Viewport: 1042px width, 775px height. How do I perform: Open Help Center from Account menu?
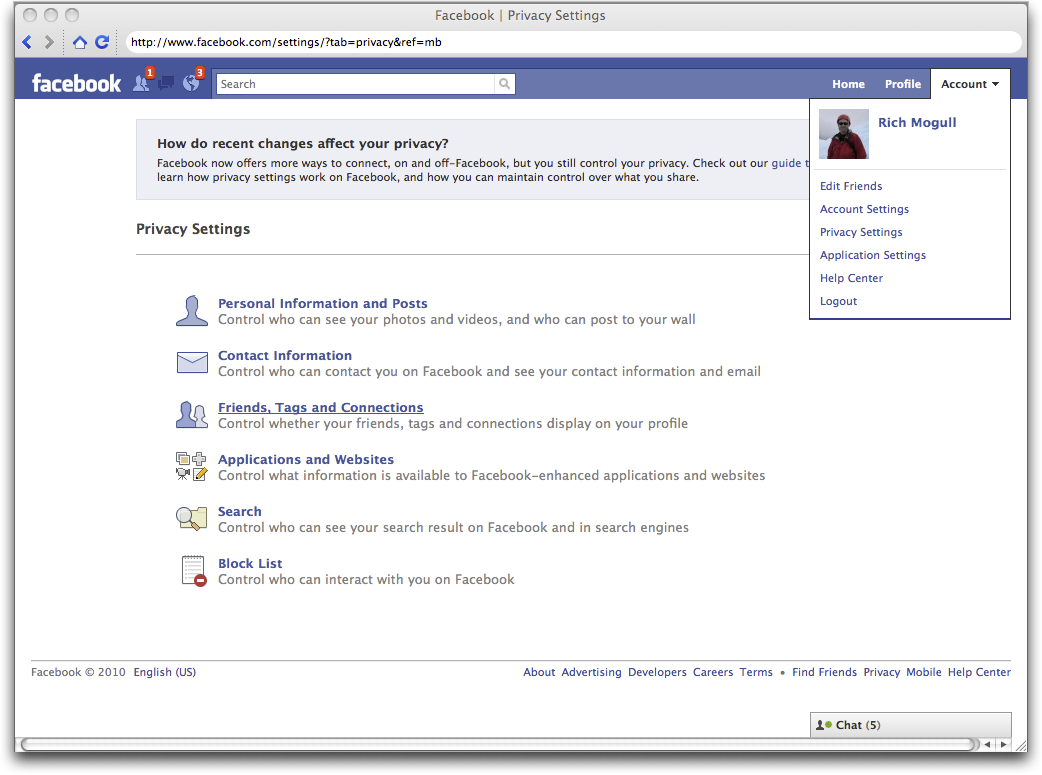[851, 278]
